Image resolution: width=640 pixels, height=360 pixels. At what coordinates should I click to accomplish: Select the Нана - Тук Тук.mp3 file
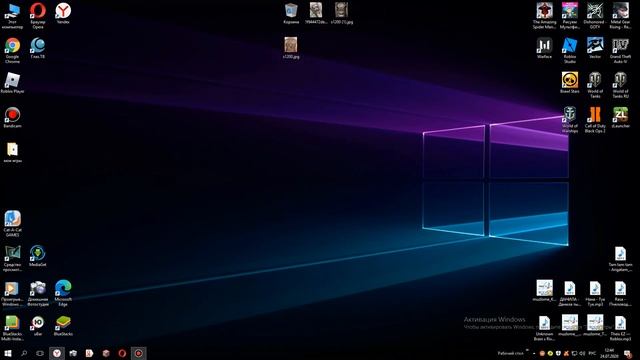point(595,293)
